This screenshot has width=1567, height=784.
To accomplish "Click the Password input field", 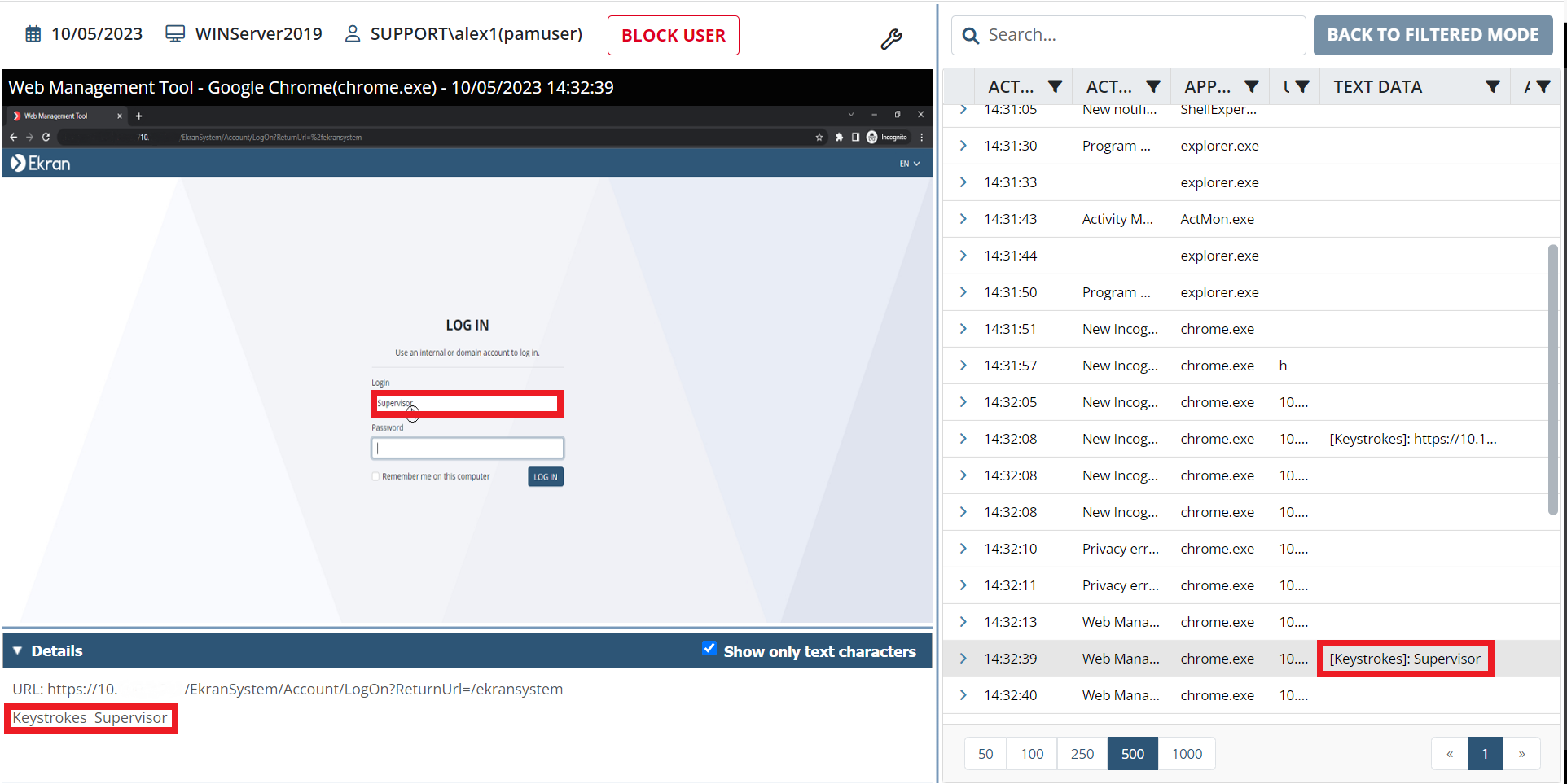I will tap(467, 448).
